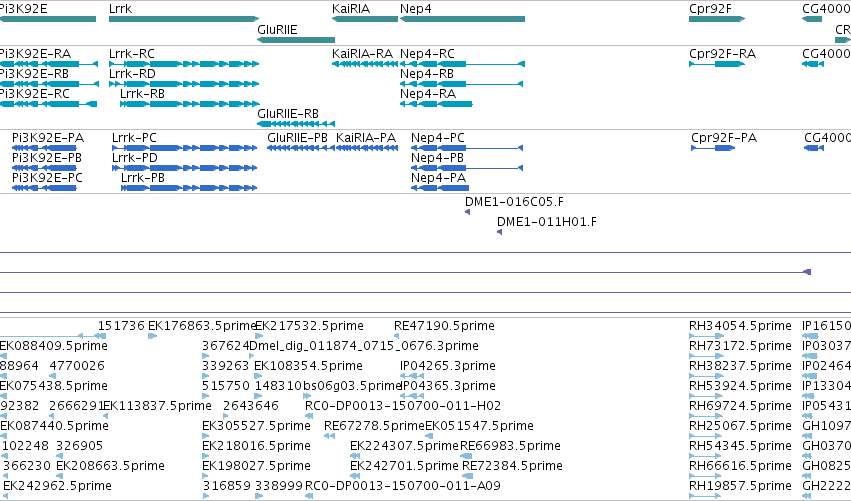The image size is (851, 501).
Task: Select transcript Lrrk-RD
Action: pyautogui.click(x=184, y=84)
